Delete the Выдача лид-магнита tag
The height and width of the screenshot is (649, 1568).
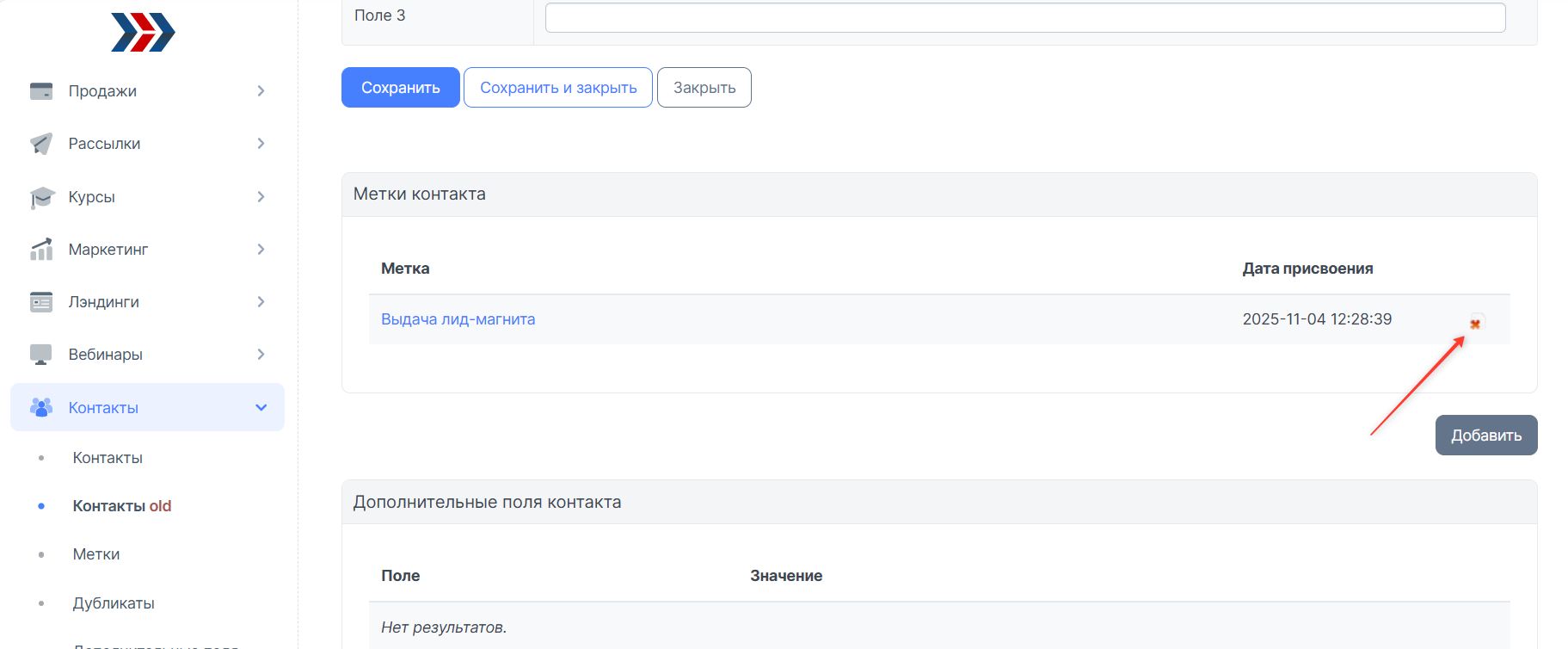(1475, 324)
